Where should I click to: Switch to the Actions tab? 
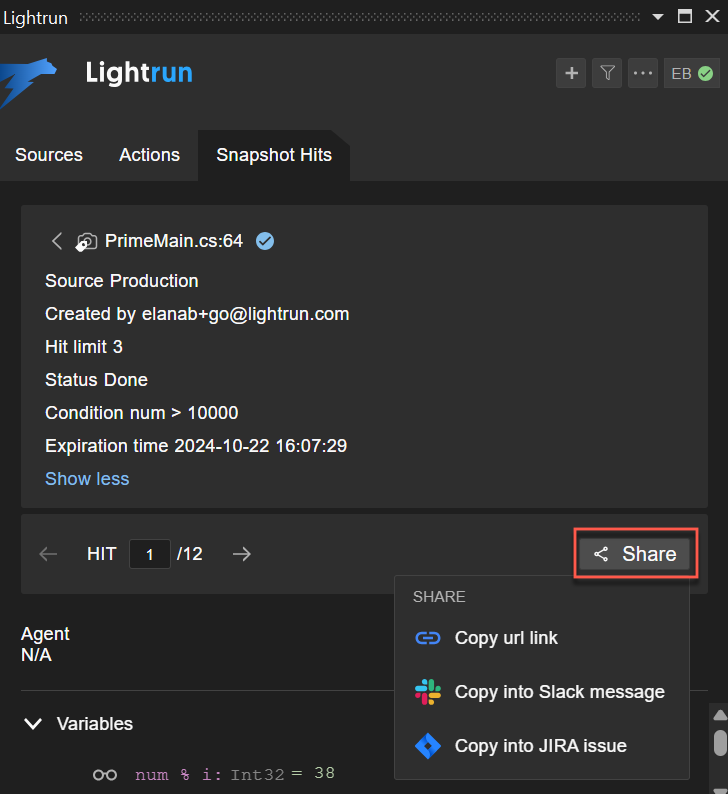pyautogui.click(x=149, y=155)
